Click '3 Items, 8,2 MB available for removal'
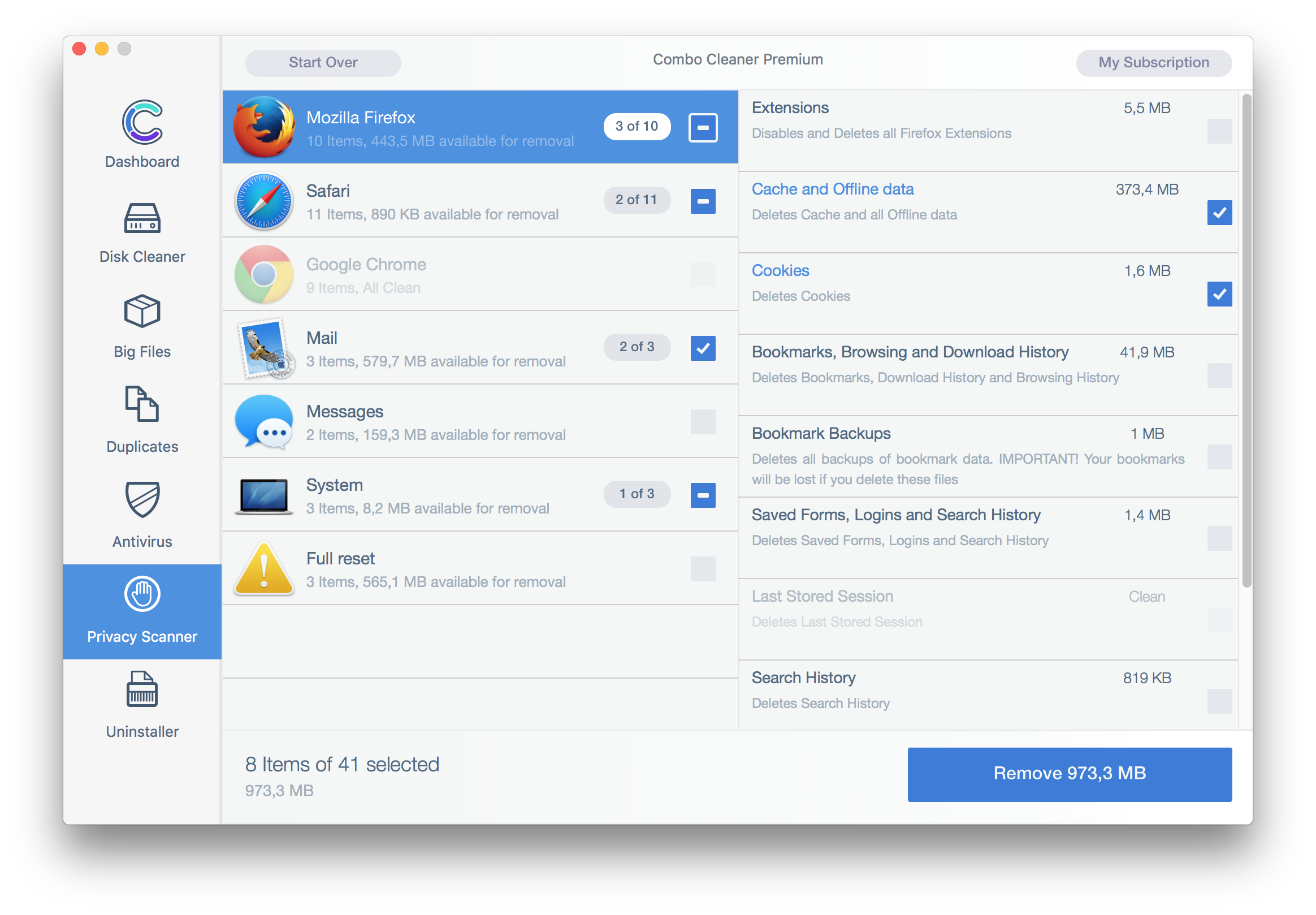Screen dimensions: 1316x915 point(427,508)
